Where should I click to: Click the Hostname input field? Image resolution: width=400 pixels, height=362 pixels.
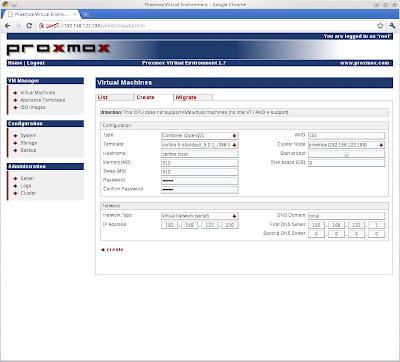(200, 154)
